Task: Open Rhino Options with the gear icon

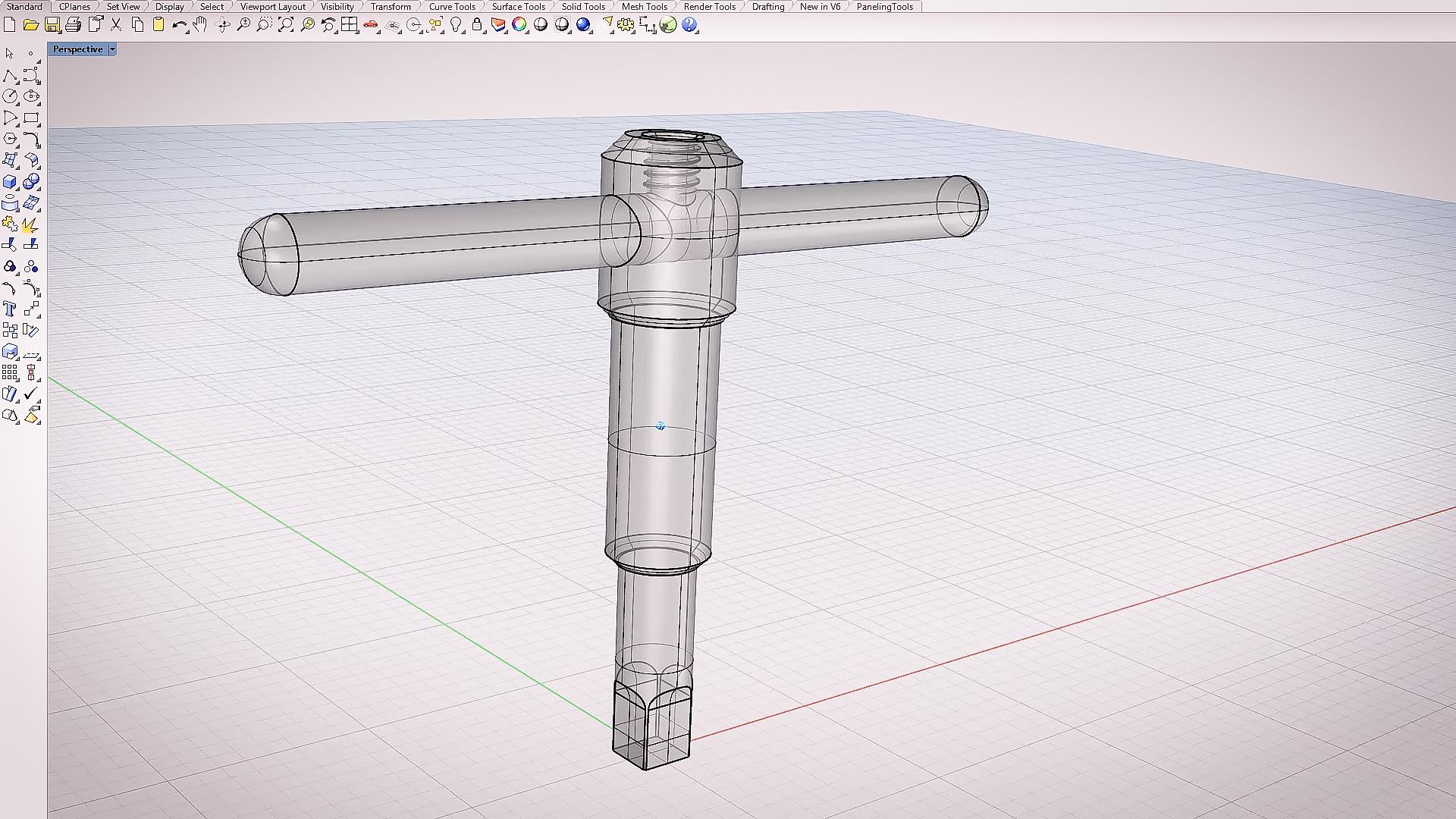Action: [x=624, y=25]
